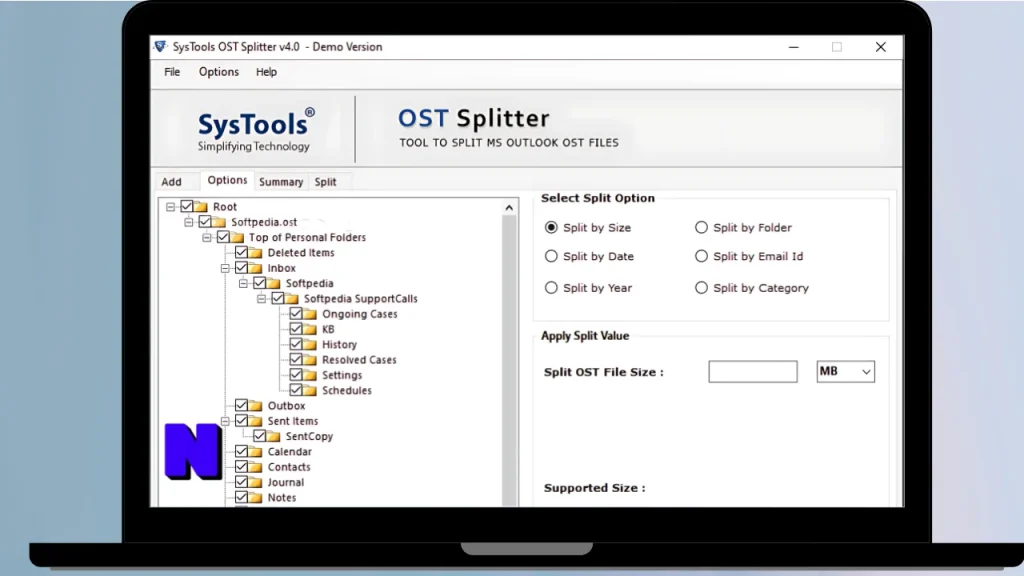
Task: Open the Help menu
Action: pyautogui.click(x=266, y=72)
